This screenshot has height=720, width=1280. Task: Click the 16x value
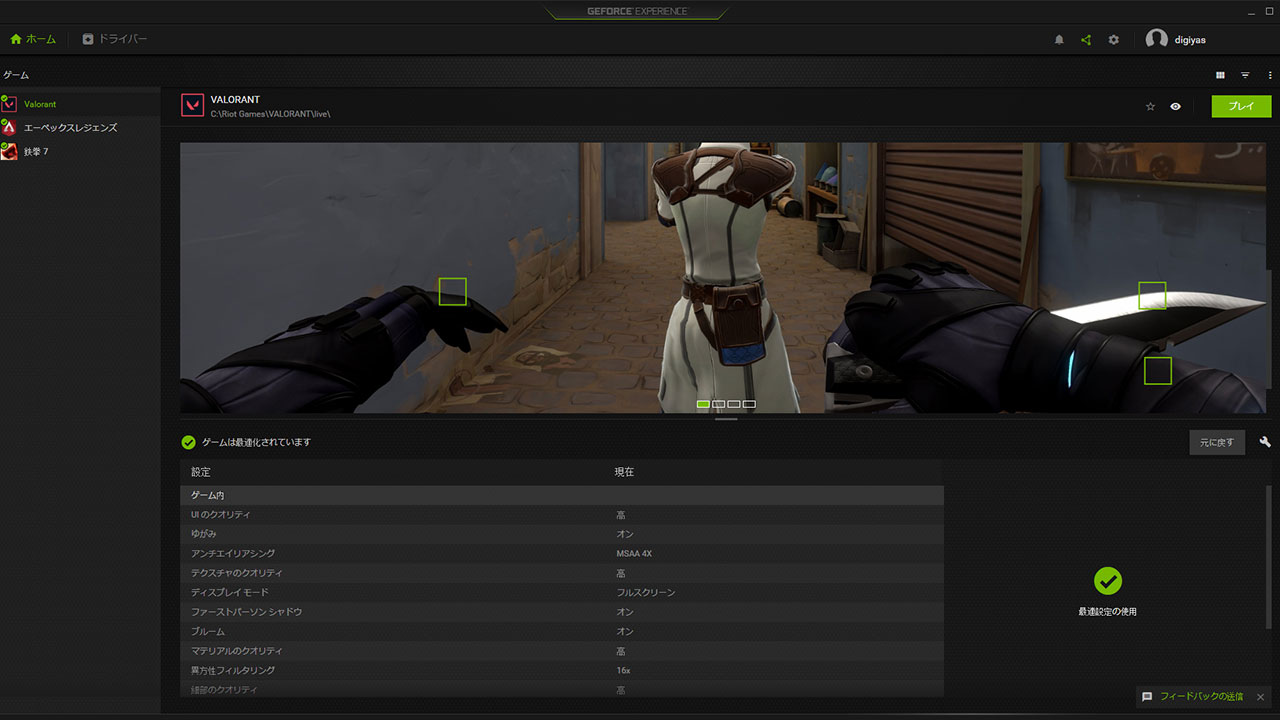point(623,671)
